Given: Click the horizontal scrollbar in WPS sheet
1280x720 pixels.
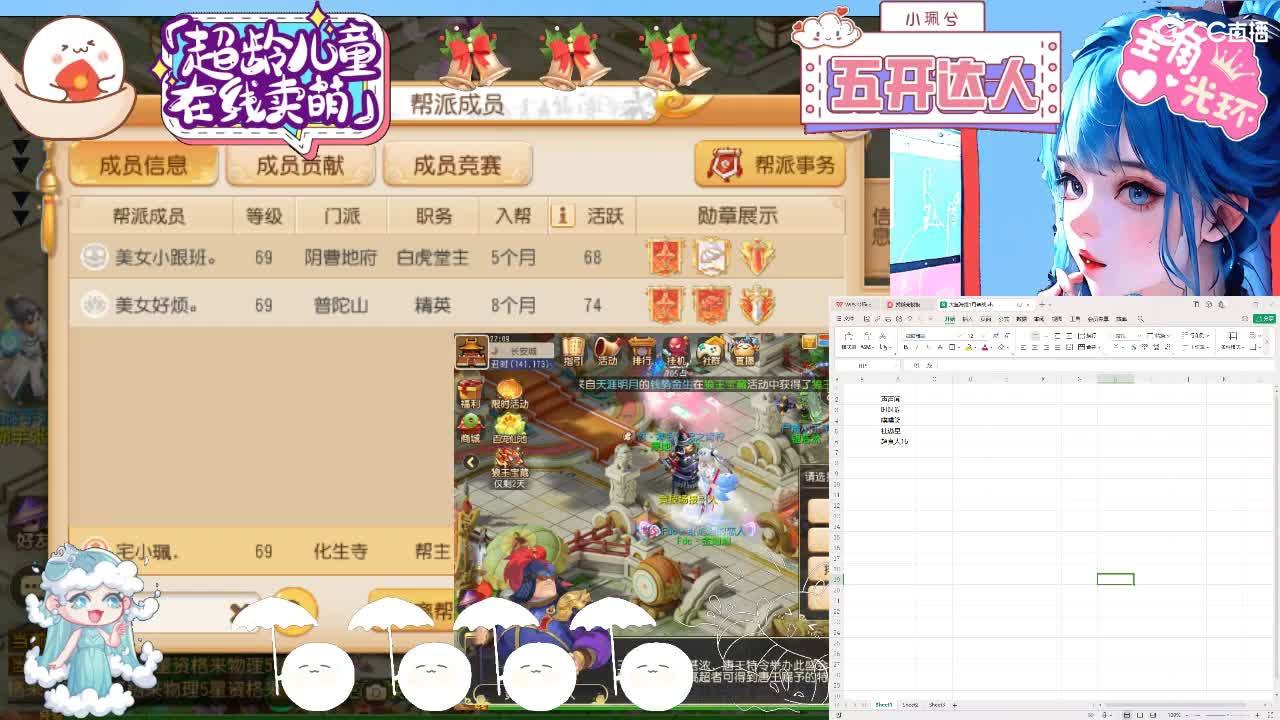Looking at the screenshot, I should pos(1175,705).
